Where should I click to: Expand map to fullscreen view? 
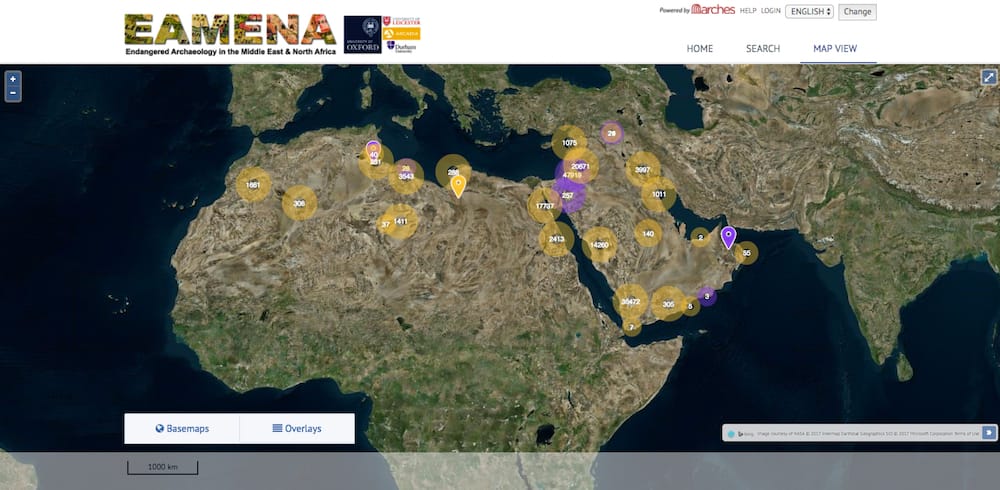tap(988, 77)
